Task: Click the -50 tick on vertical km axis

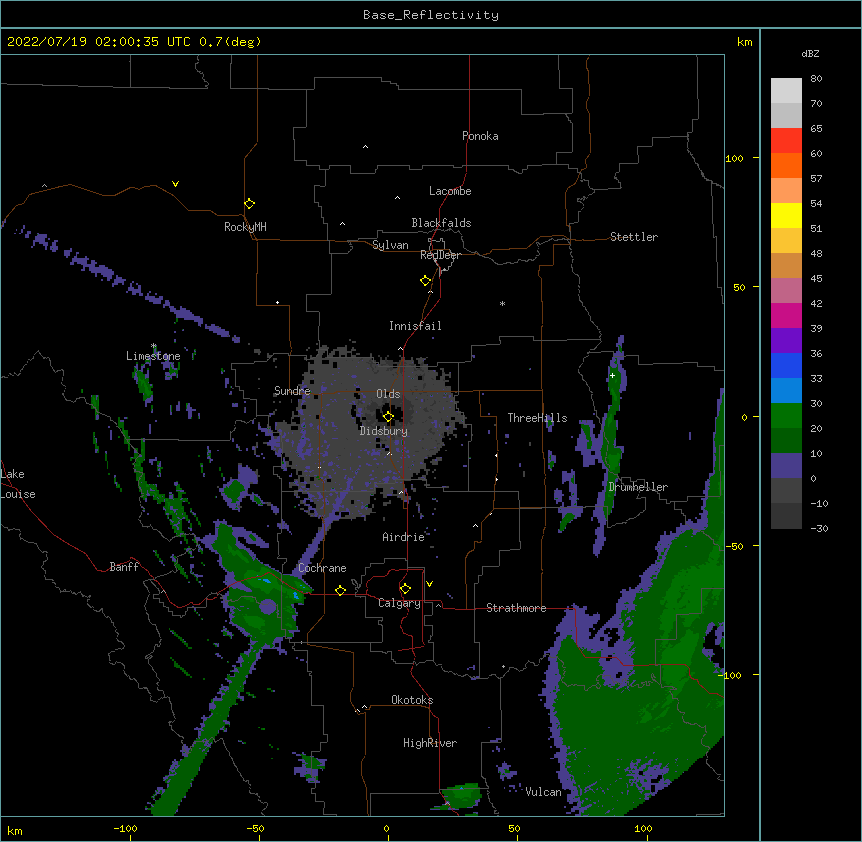Action: tap(734, 546)
